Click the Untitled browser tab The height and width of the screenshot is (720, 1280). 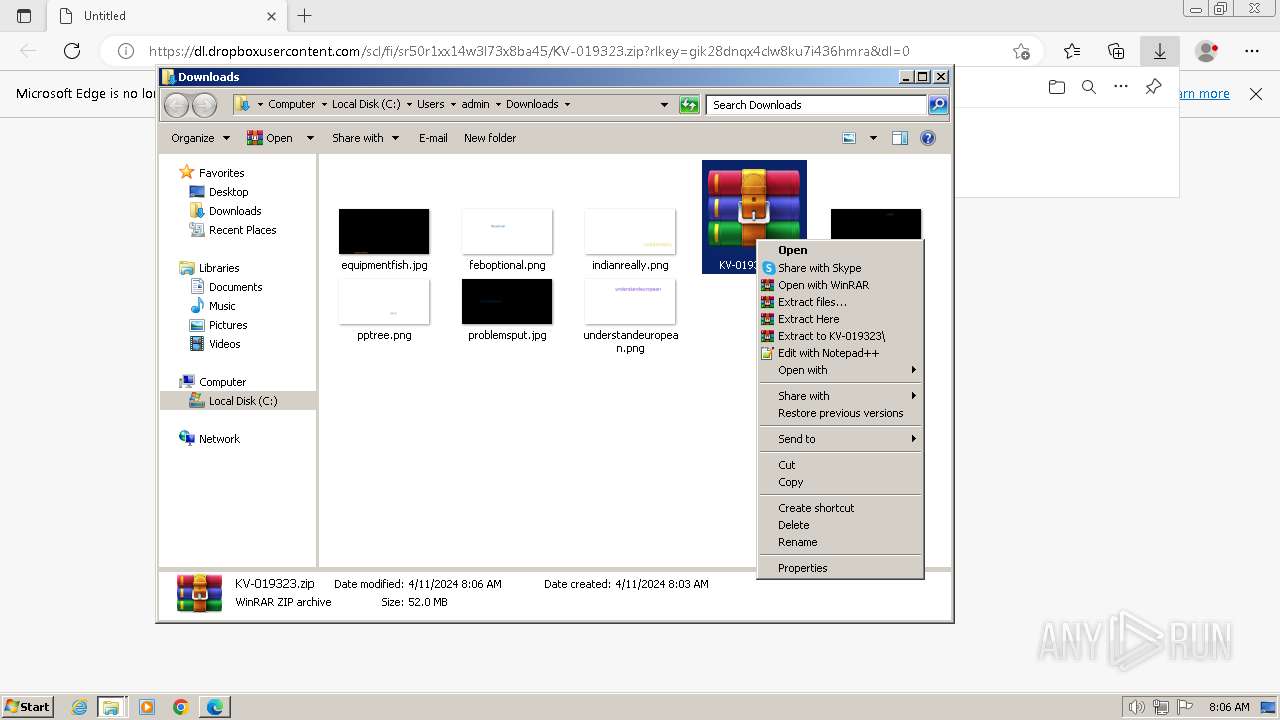click(166, 16)
